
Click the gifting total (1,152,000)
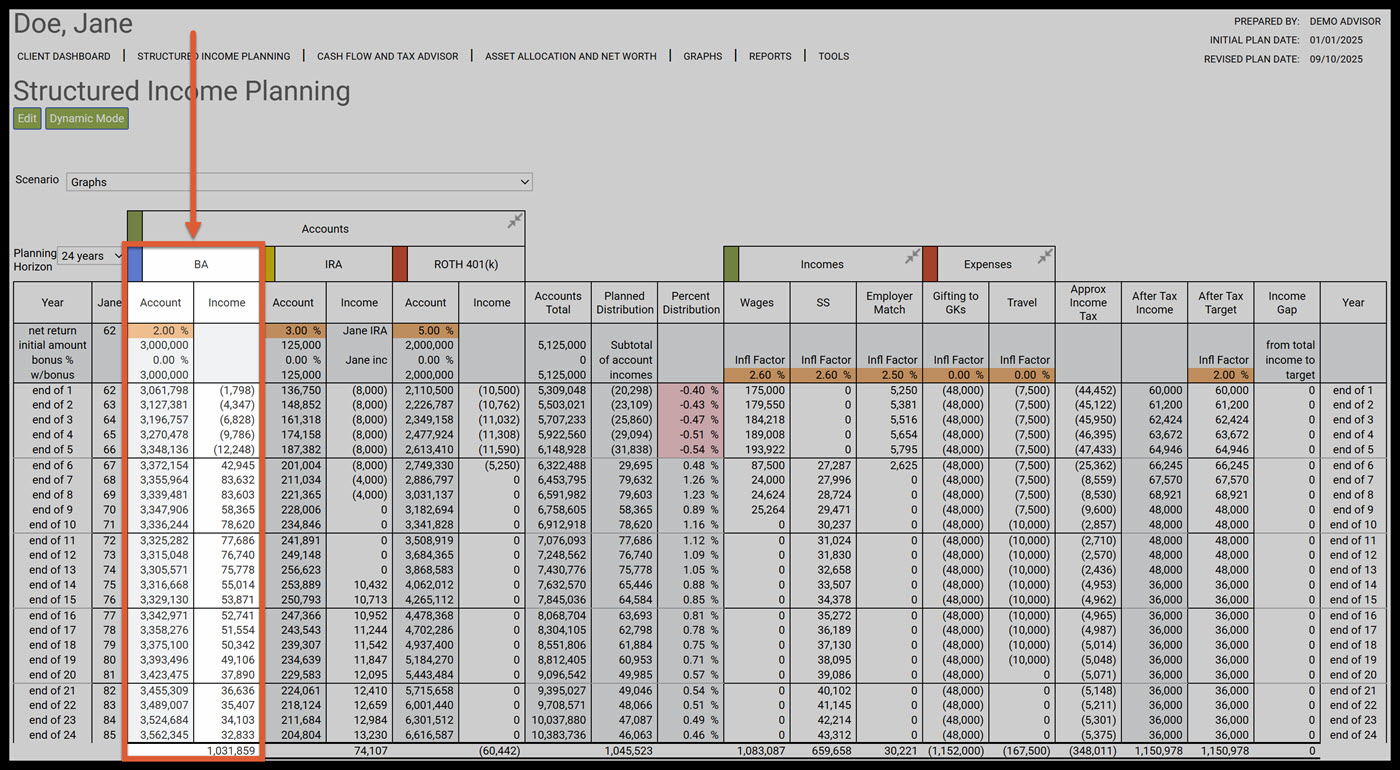click(x=957, y=750)
